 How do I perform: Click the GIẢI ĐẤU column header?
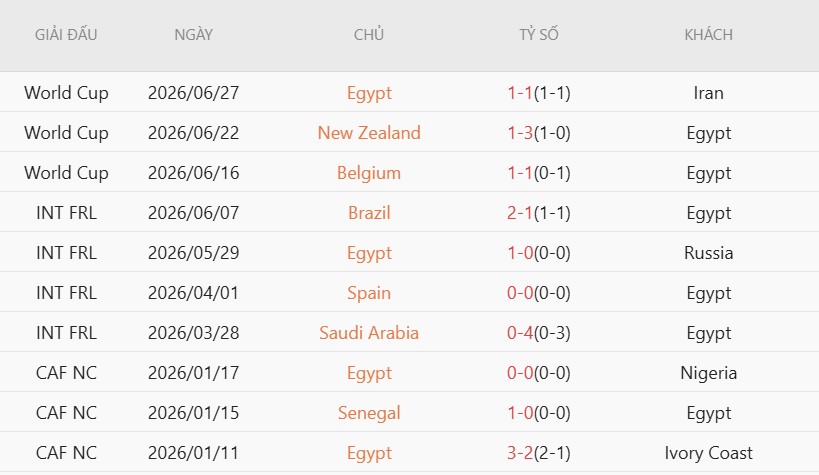(66, 34)
